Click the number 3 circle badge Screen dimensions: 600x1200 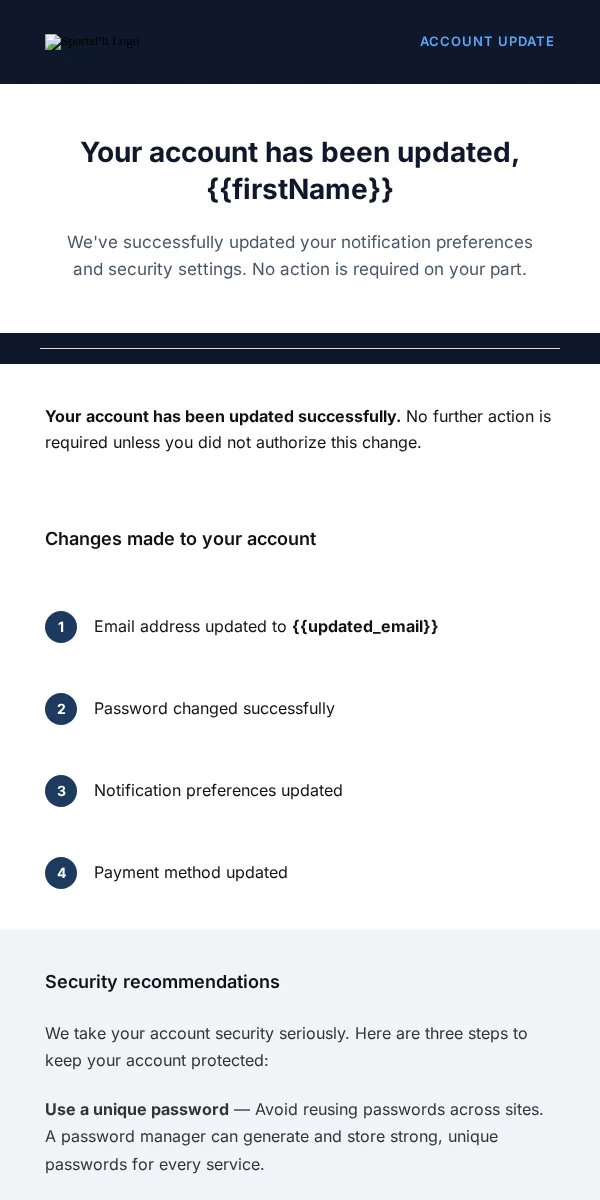[61, 791]
